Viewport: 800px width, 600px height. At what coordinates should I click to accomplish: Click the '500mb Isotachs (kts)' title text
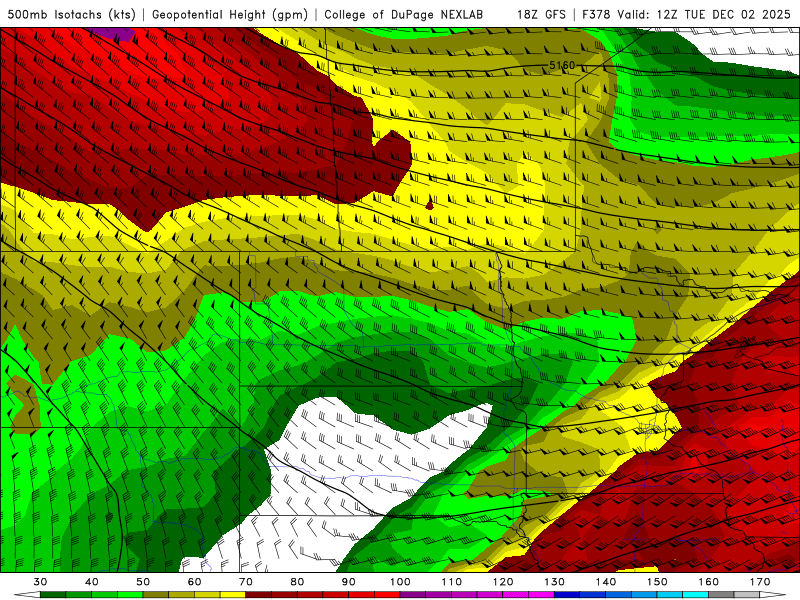[x=72, y=14]
